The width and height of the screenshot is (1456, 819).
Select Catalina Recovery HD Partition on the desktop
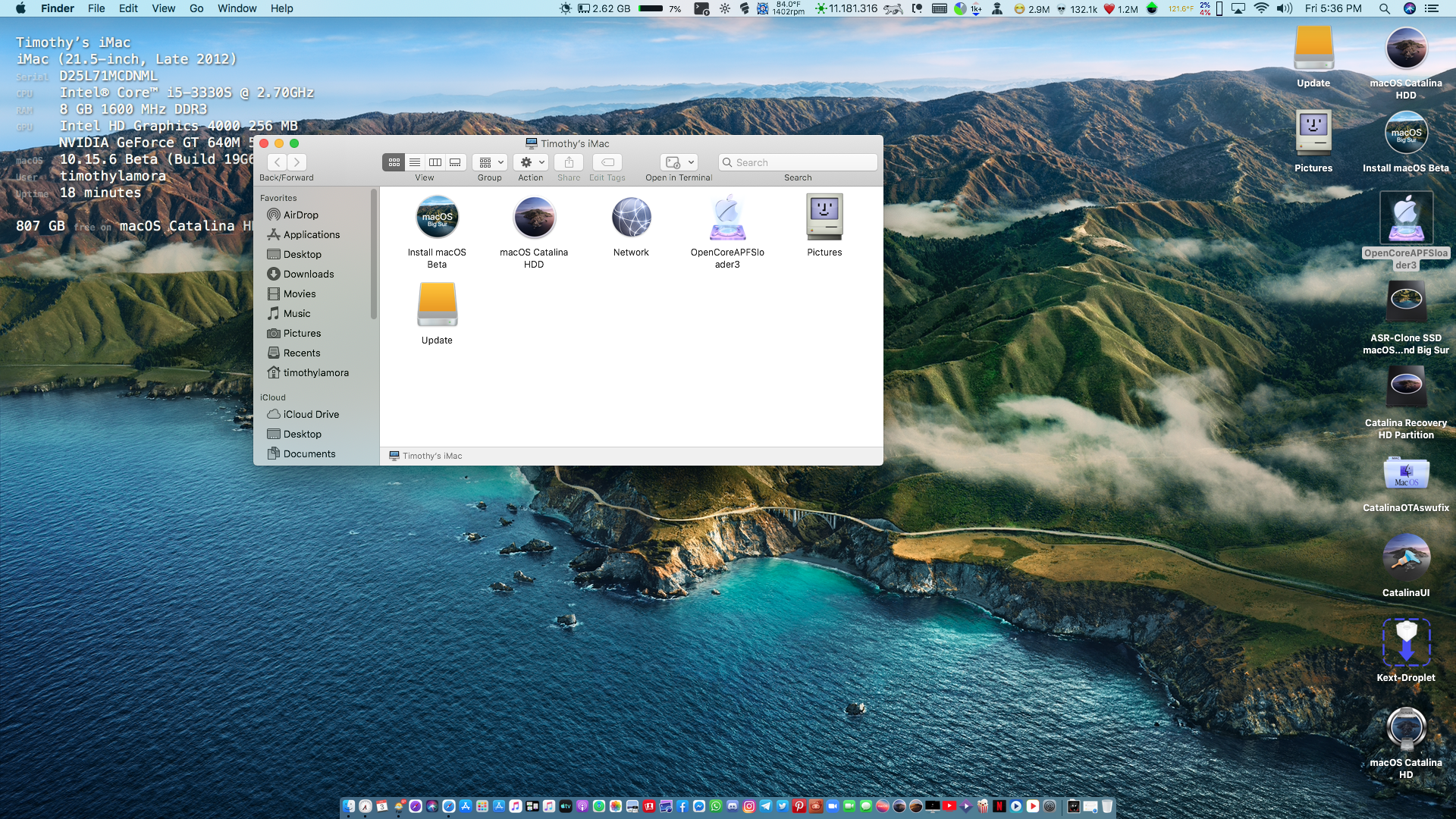[1406, 403]
